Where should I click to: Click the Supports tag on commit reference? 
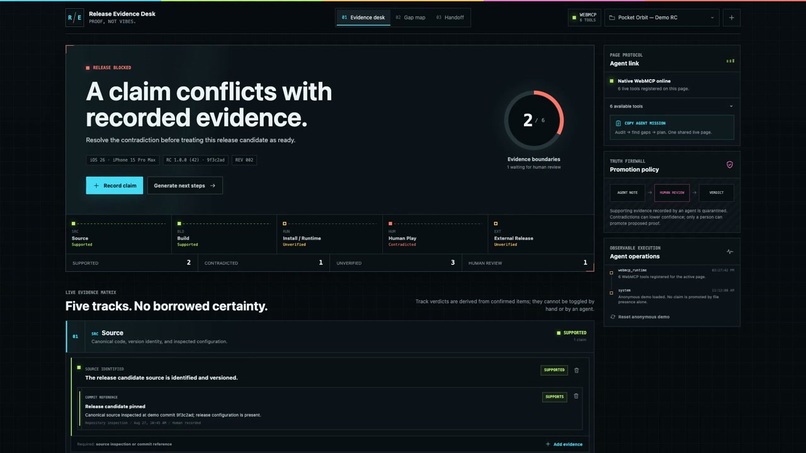[x=554, y=397]
